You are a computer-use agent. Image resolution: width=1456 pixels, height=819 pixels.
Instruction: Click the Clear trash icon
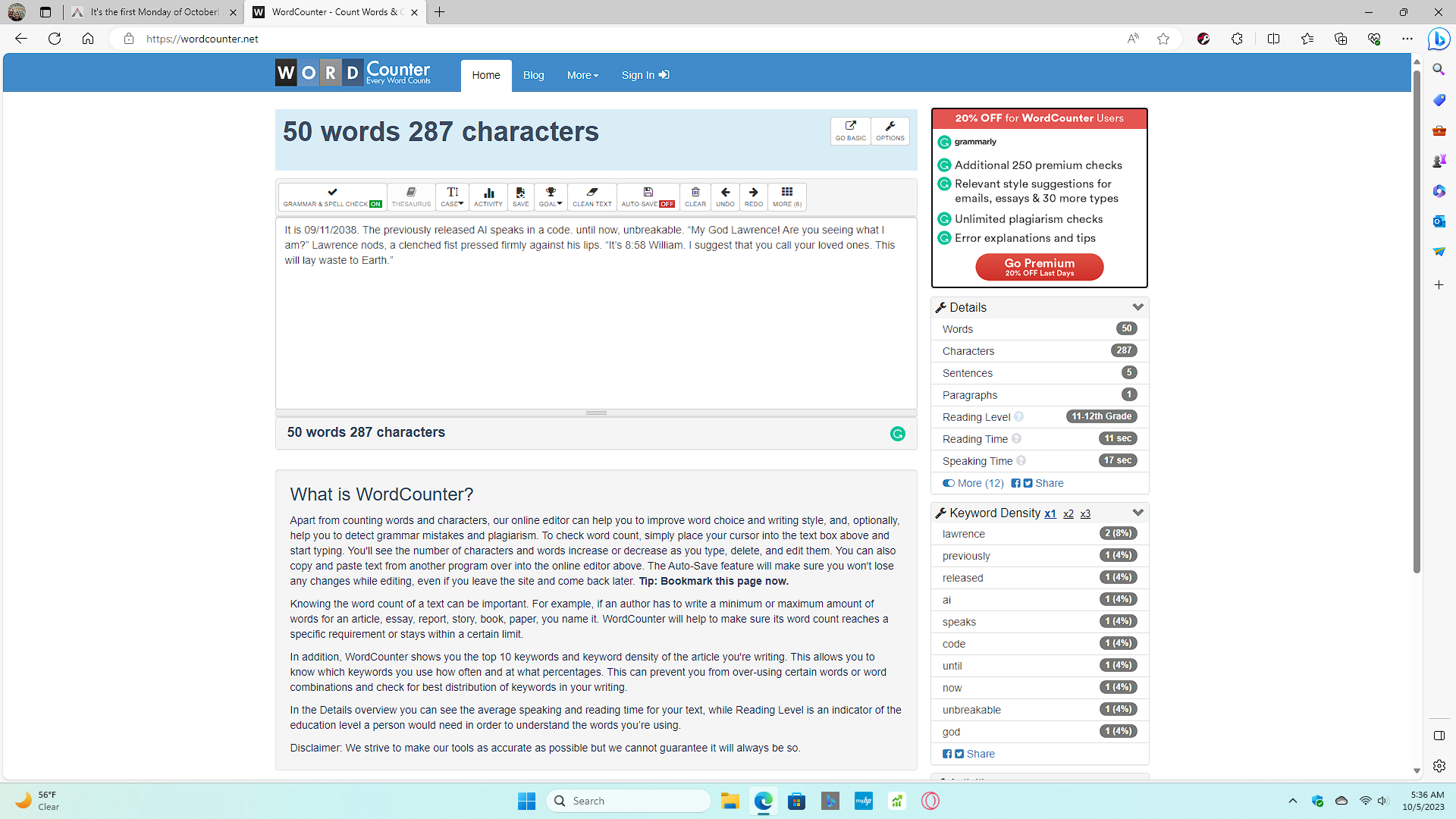click(x=695, y=196)
